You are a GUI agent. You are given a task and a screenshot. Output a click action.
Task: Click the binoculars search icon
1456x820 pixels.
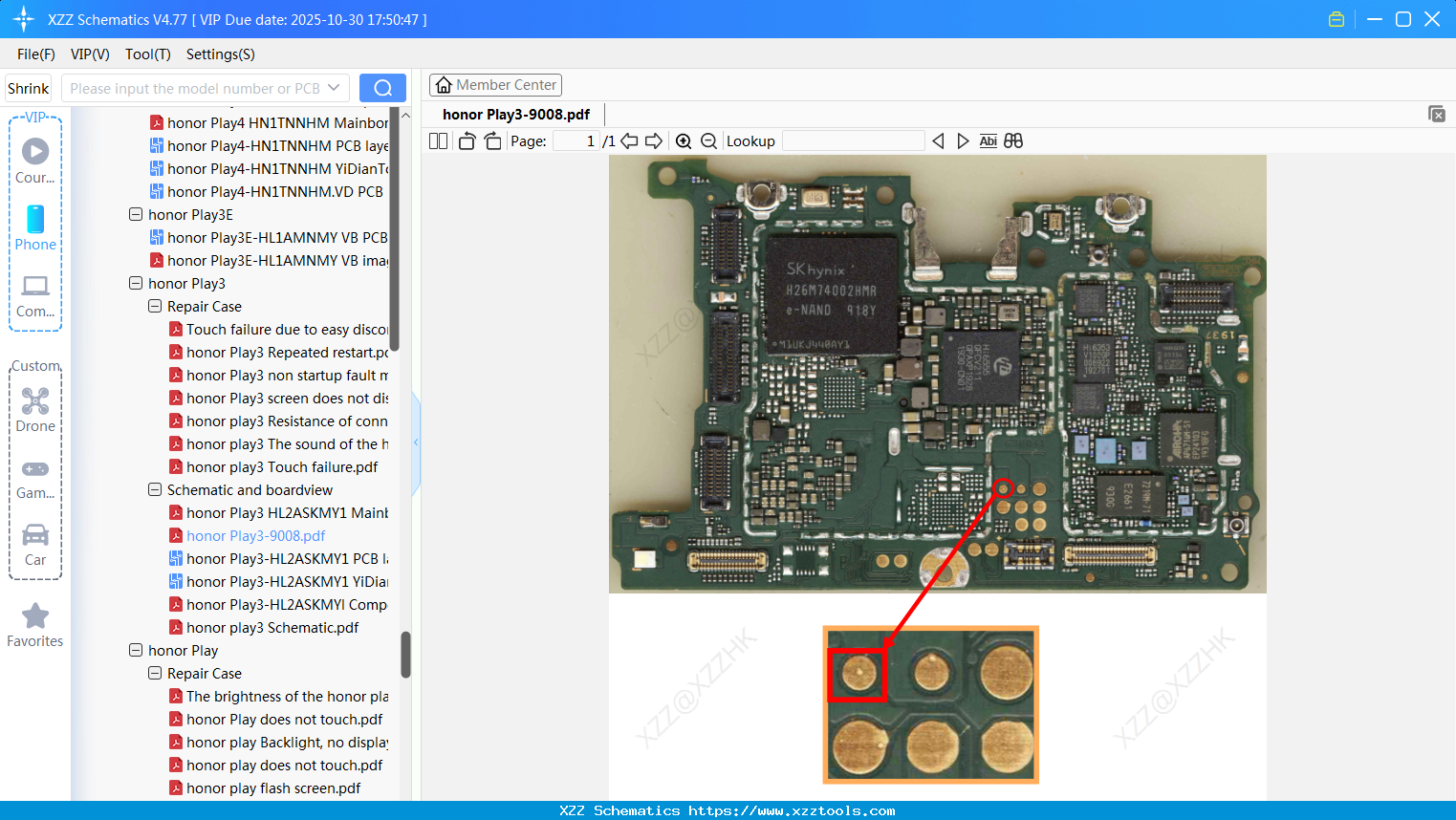[1013, 141]
